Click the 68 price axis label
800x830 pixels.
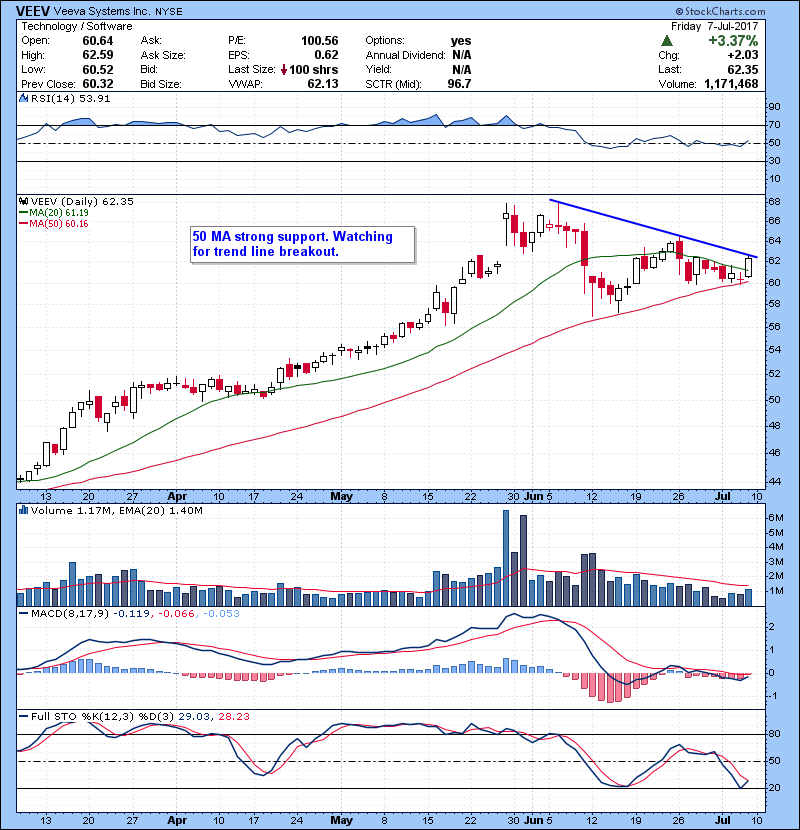point(774,202)
